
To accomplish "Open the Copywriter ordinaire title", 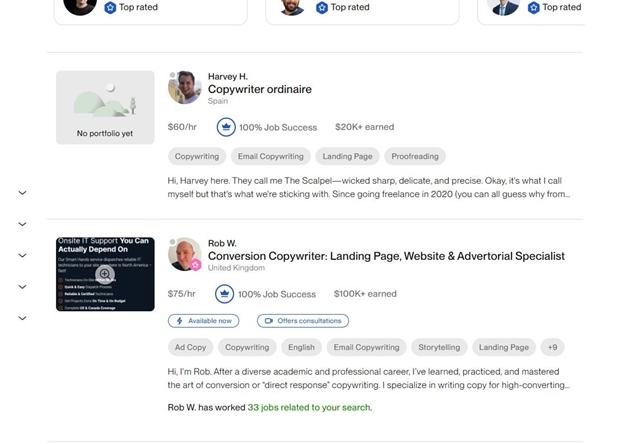I will (x=260, y=90).
